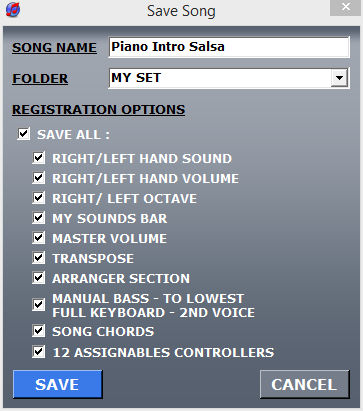Click the blue SAVE button
363x411 pixels.
[57, 384]
